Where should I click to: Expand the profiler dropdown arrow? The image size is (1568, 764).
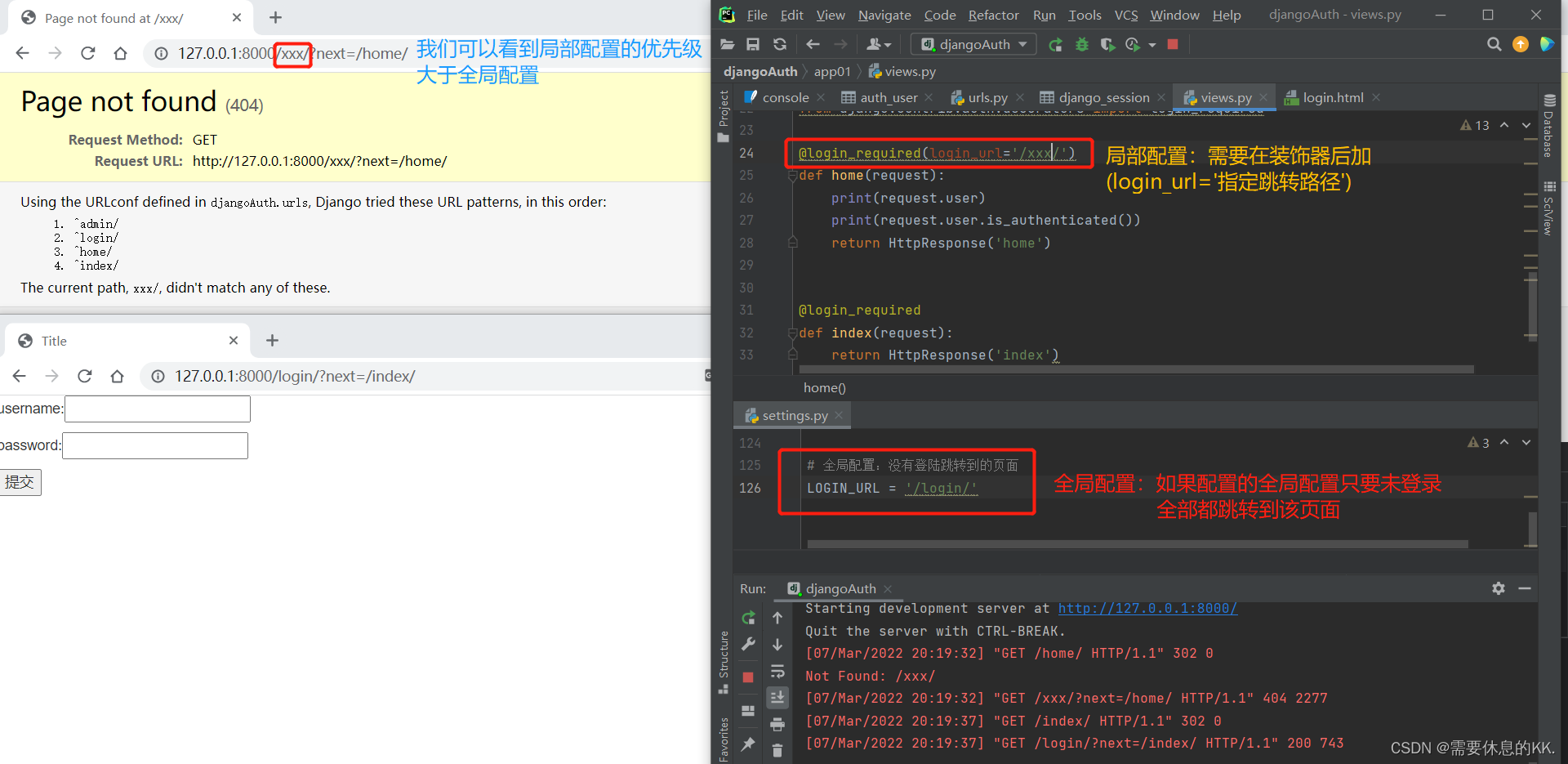(x=1152, y=45)
